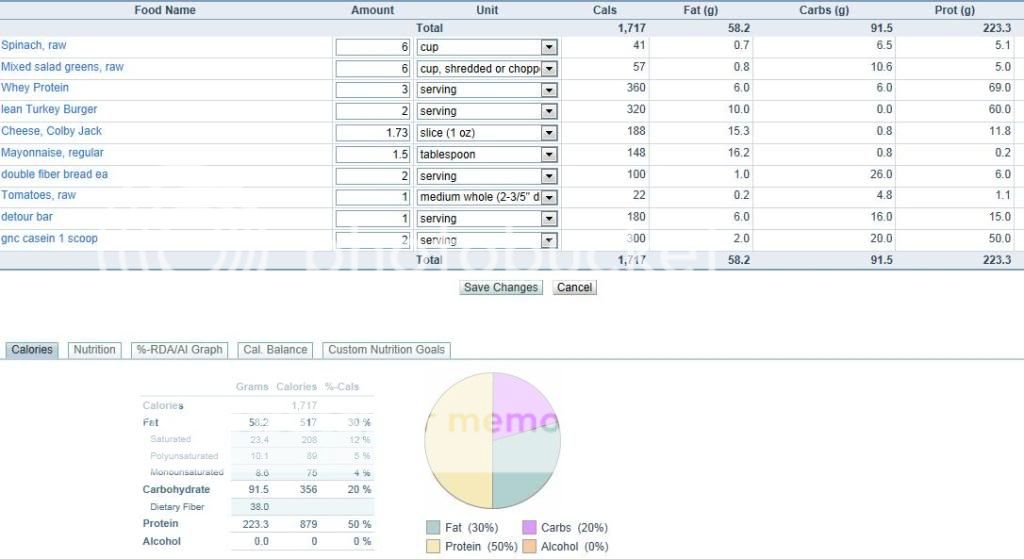Edit the amount for double fiber bread
The image size is (1024, 559).
click(373, 176)
